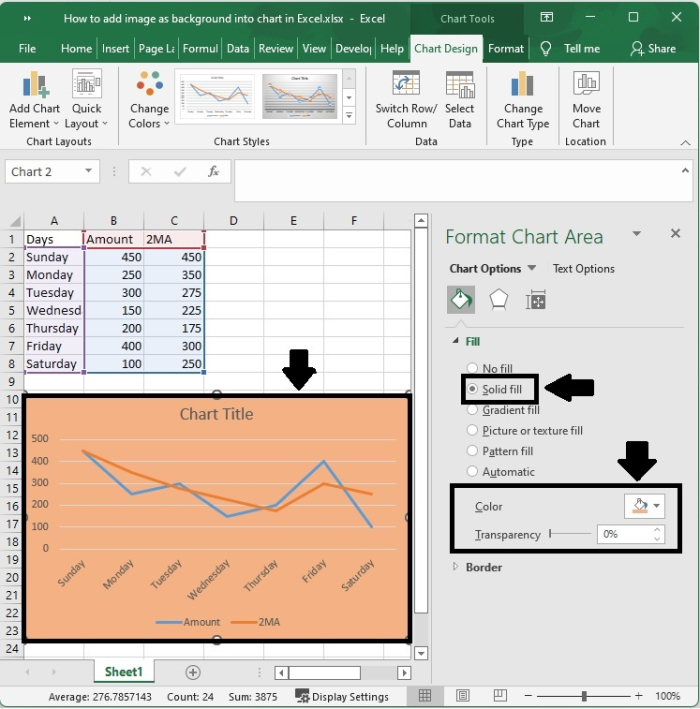Image resolution: width=700 pixels, height=709 pixels.
Task: Open the Help tab
Action: [x=392, y=49]
